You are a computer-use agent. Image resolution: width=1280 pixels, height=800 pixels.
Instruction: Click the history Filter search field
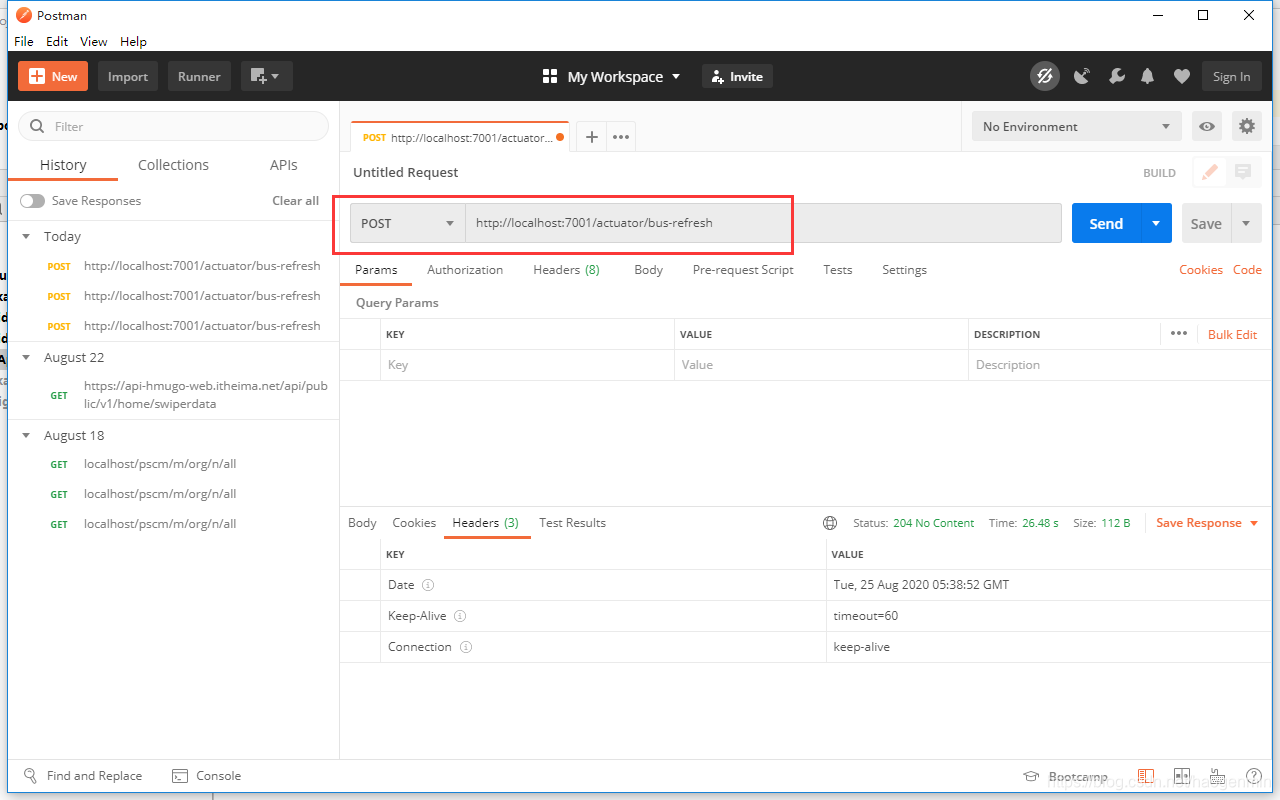pos(173,126)
